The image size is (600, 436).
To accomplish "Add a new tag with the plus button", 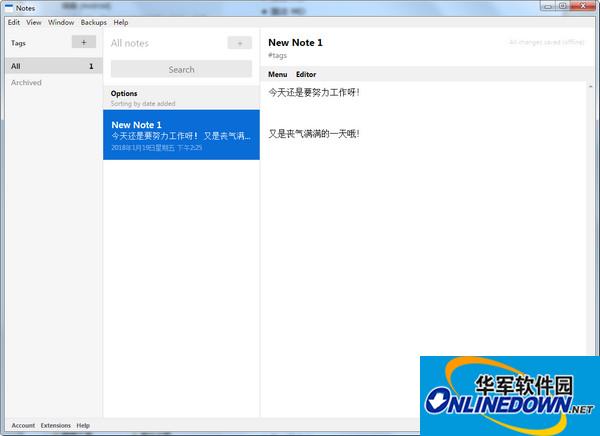I will (x=84, y=42).
